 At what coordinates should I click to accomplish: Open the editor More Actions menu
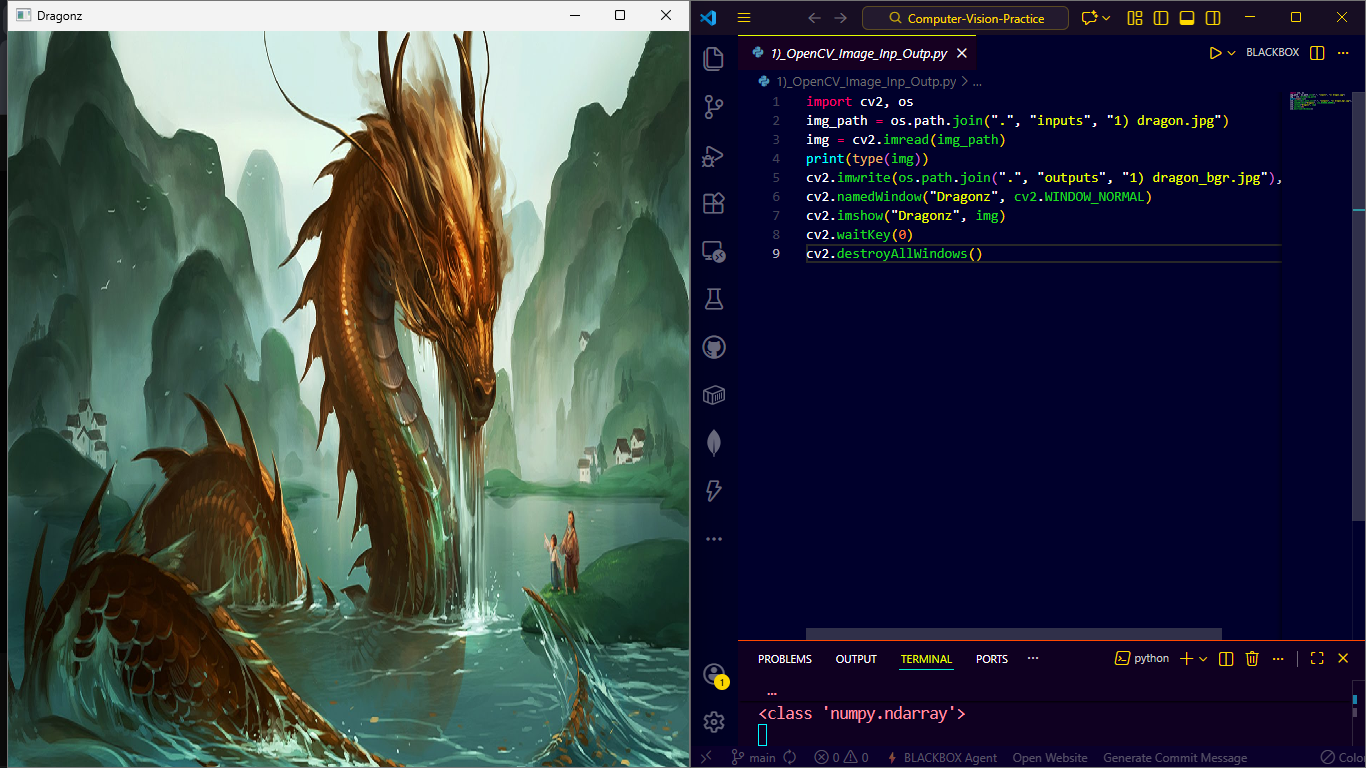pyautogui.click(x=1344, y=53)
